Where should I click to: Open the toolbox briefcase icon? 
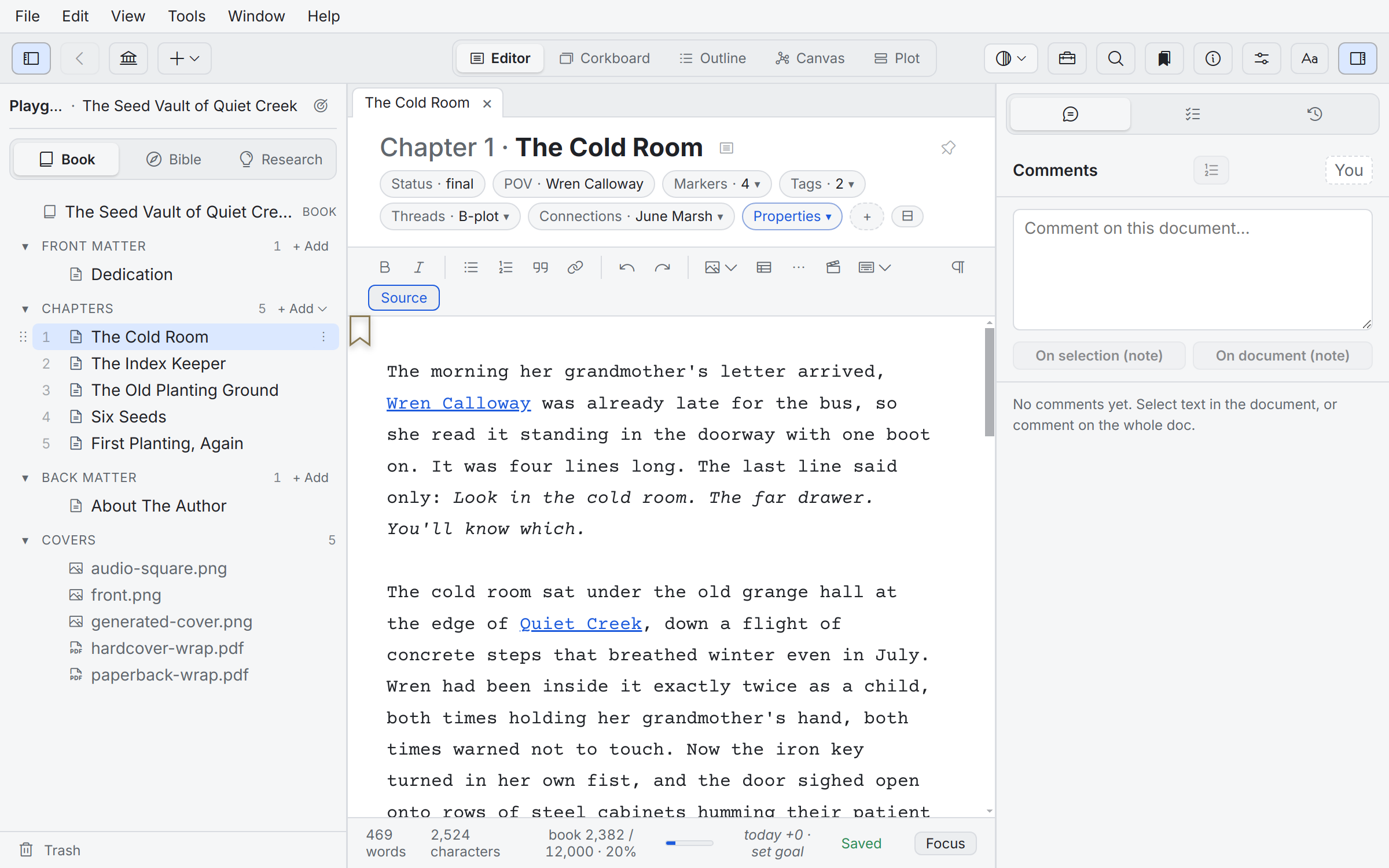[1067, 58]
